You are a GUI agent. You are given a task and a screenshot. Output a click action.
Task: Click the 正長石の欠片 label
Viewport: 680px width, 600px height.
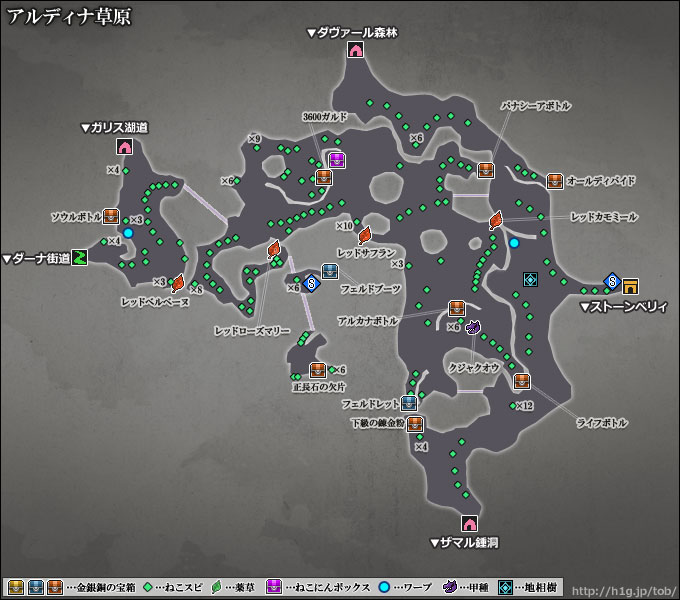tap(319, 387)
